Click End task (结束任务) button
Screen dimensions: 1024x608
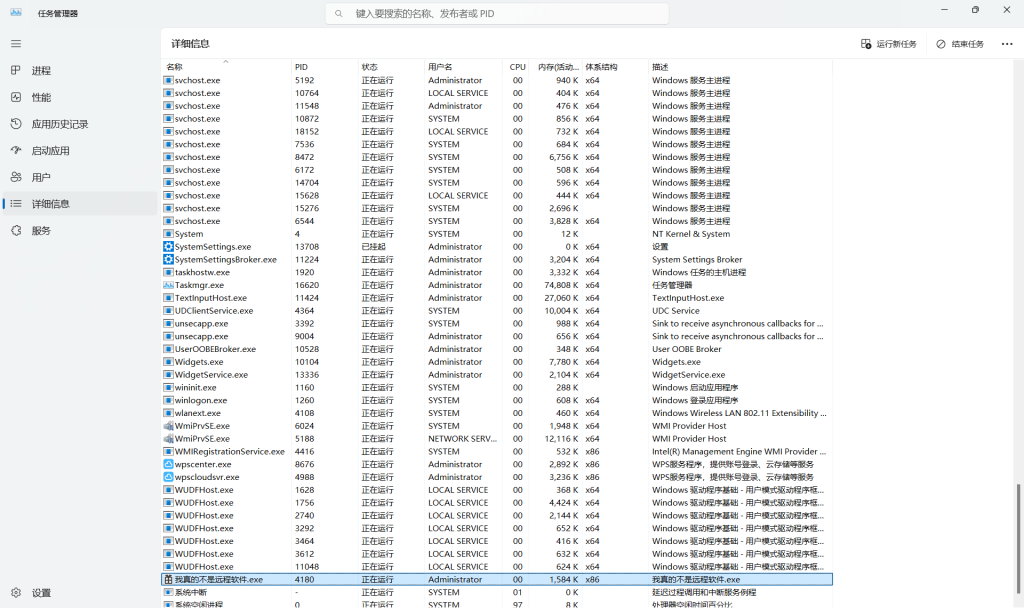[x=960, y=44]
